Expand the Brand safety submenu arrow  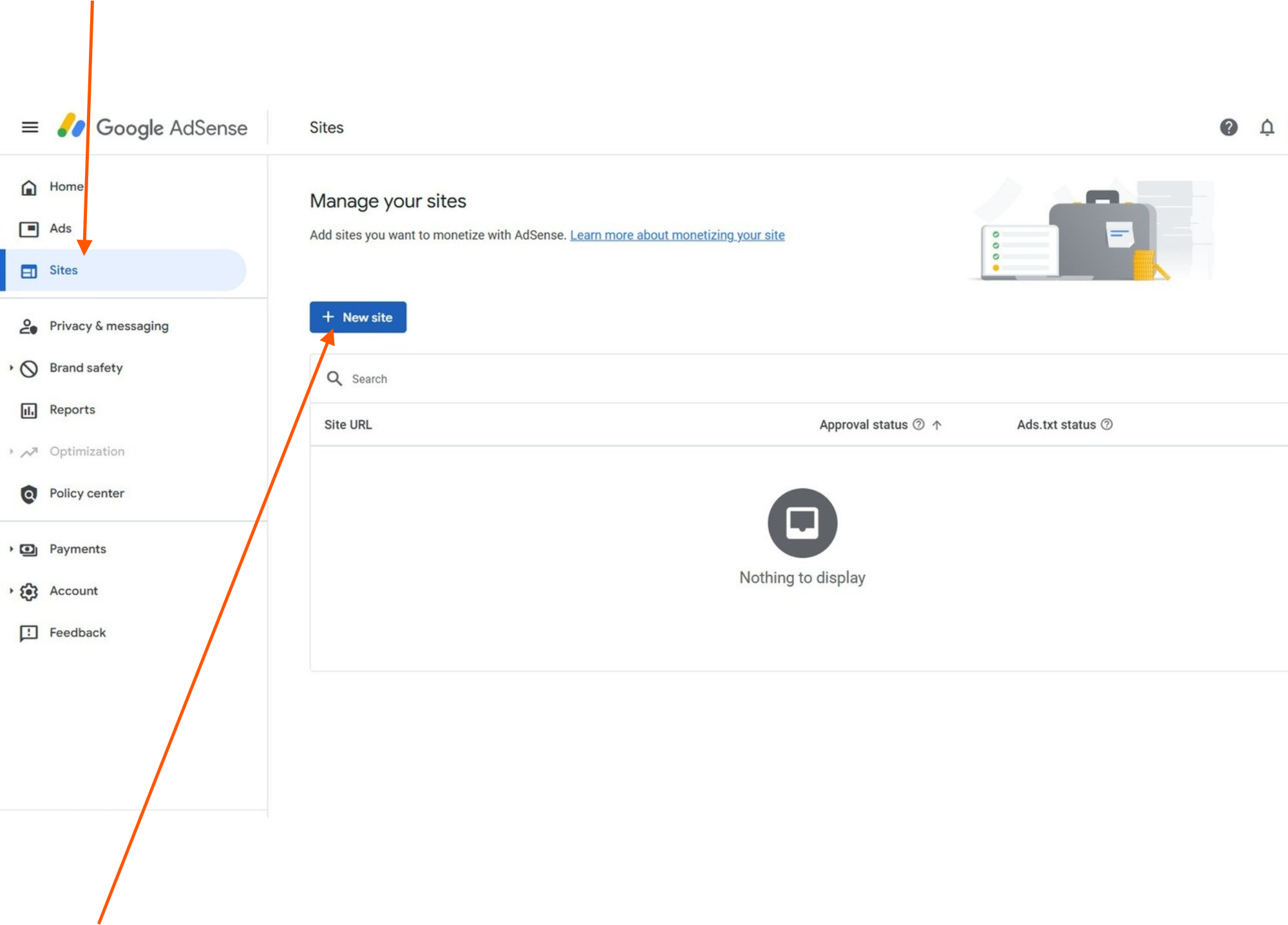pyautogui.click(x=11, y=368)
